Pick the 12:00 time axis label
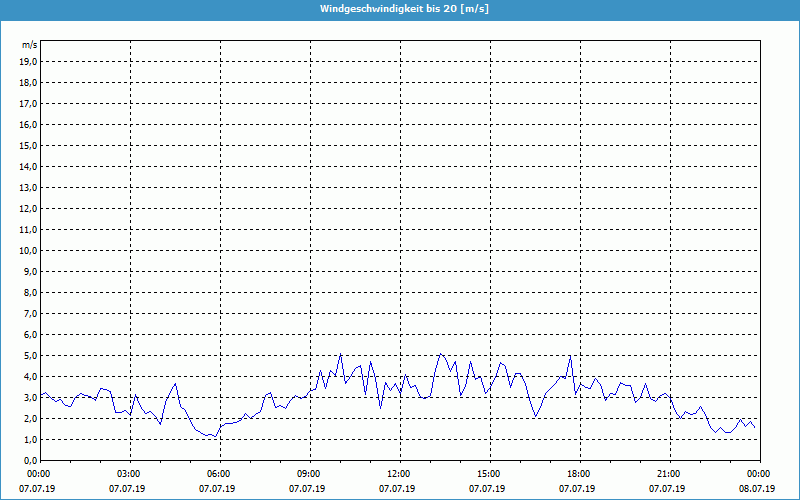Viewport: 800px width, 500px height. point(399,473)
